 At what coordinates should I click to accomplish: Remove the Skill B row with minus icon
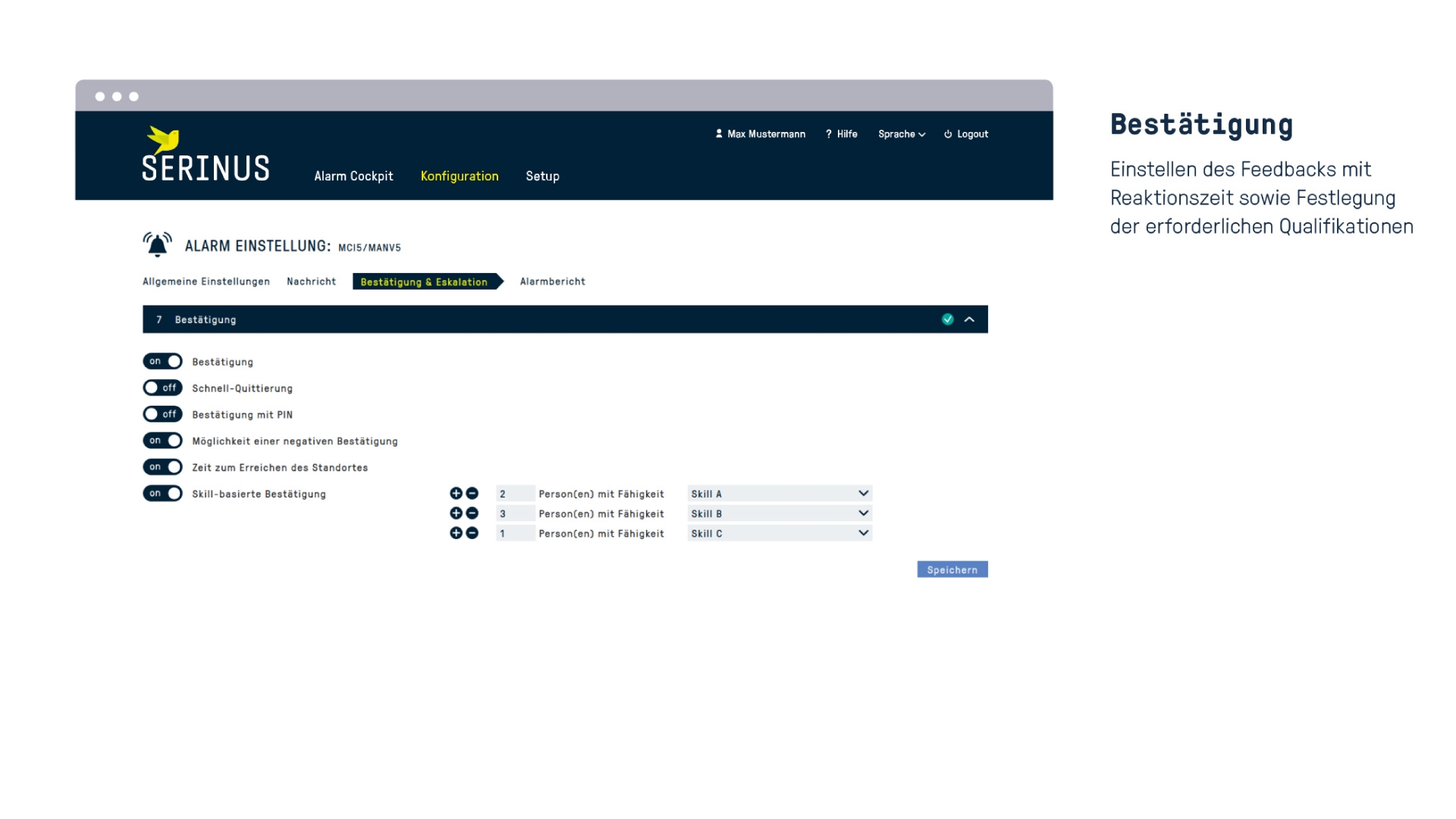pyautogui.click(x=472, y=513)
